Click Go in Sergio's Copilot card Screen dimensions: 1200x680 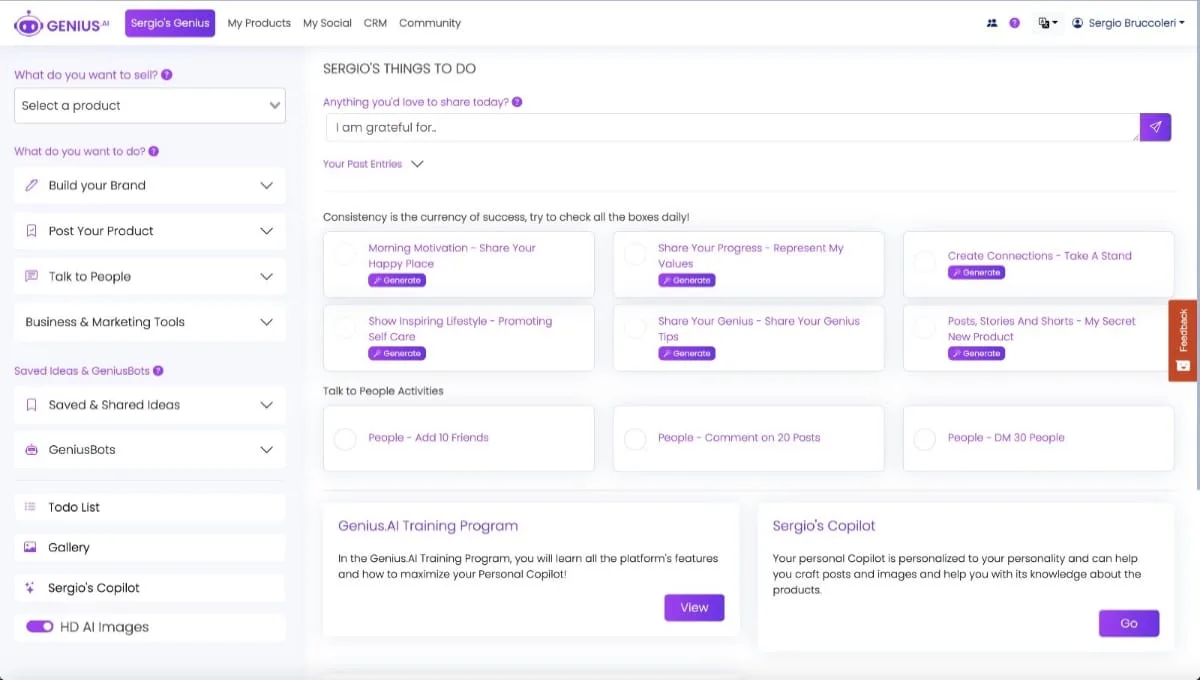tap(1129, 623)
